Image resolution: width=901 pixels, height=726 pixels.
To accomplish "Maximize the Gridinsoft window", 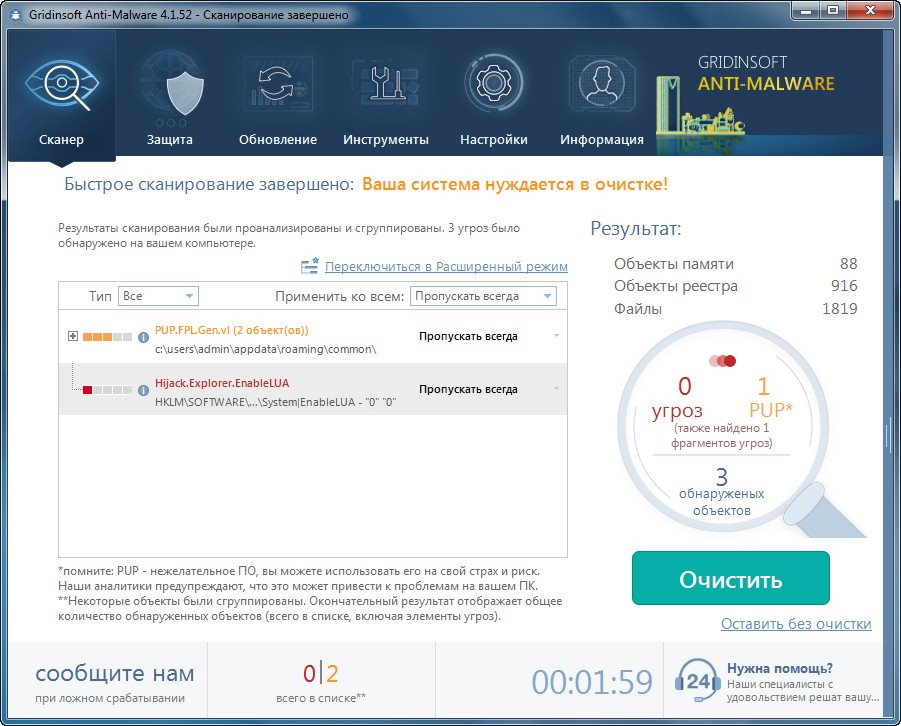I will pyautogui.click(x=833, y=10).
